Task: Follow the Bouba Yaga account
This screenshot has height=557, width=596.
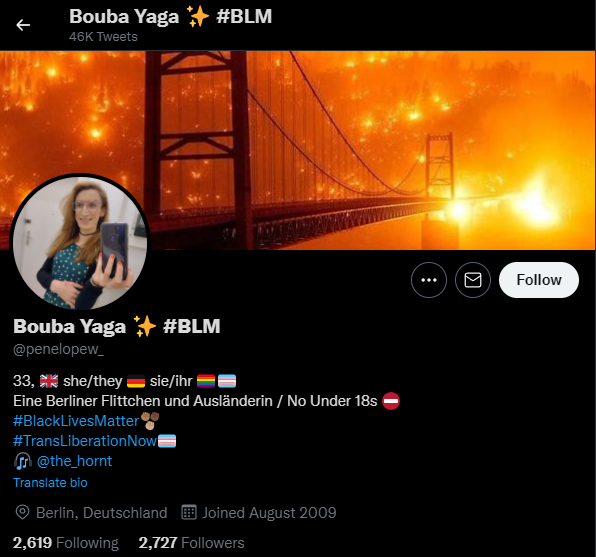Action: click(539, 280)
